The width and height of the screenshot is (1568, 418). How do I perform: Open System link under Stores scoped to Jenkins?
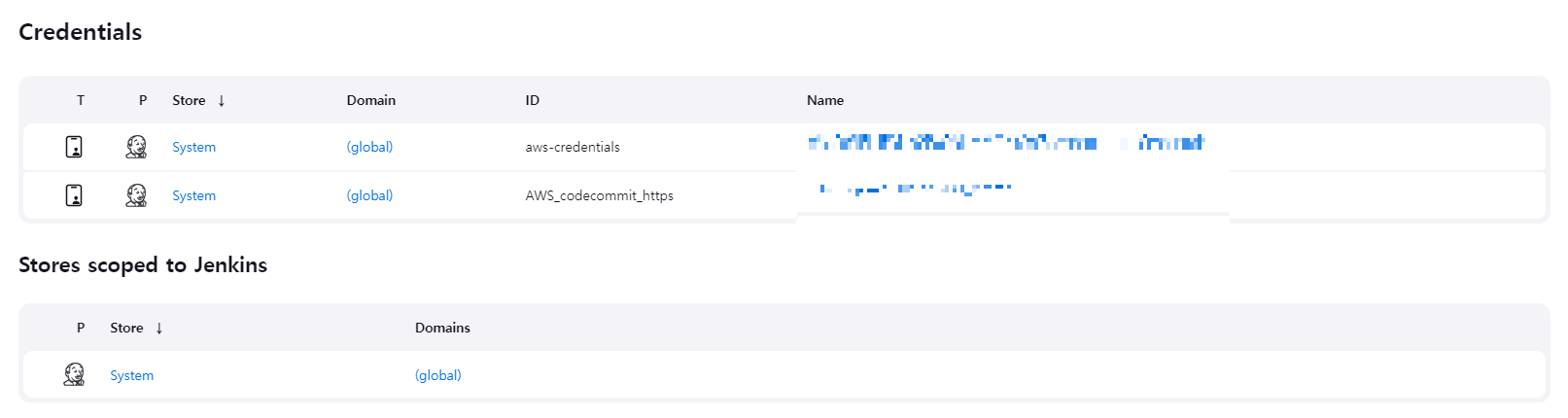point(131,375)
